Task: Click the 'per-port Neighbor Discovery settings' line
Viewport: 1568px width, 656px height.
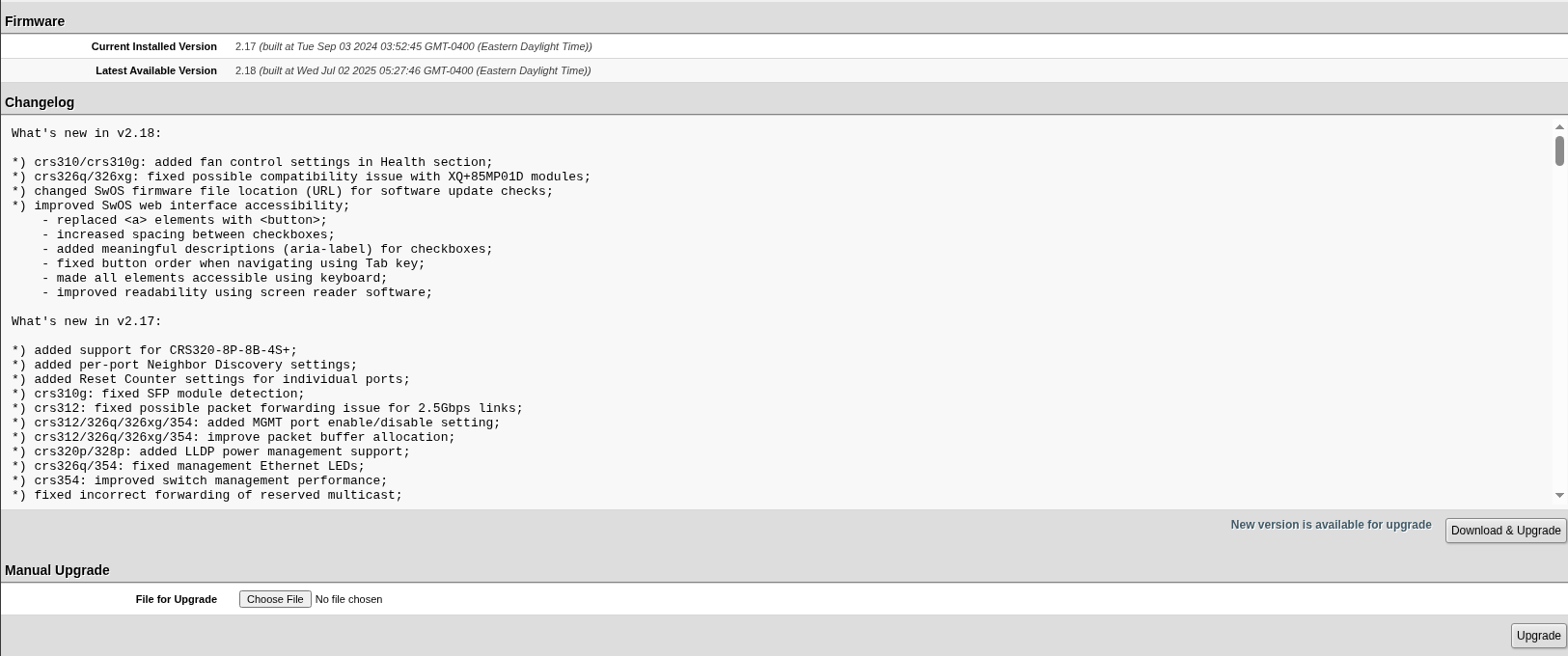Action: click(184, 365)
